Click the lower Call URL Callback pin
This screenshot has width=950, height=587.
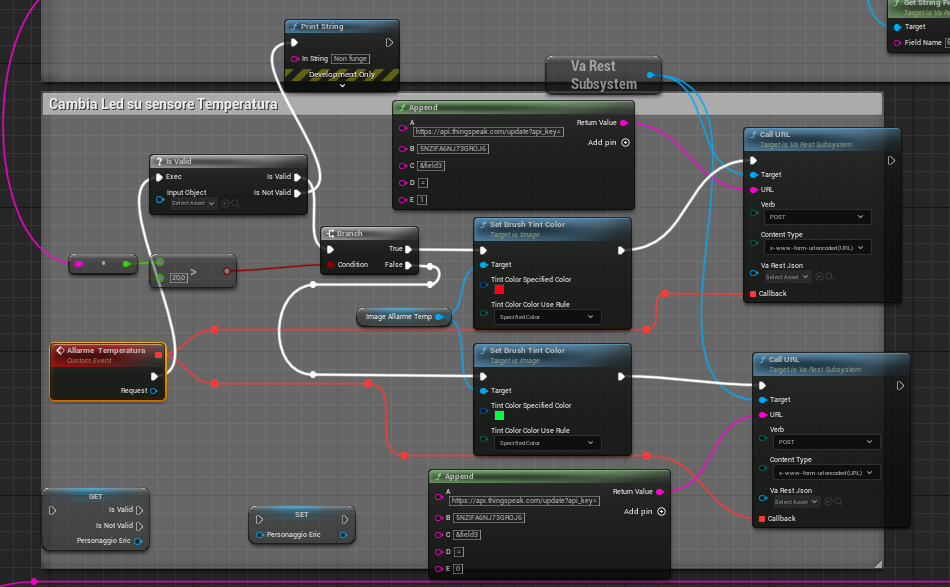[x=762, y=519]
